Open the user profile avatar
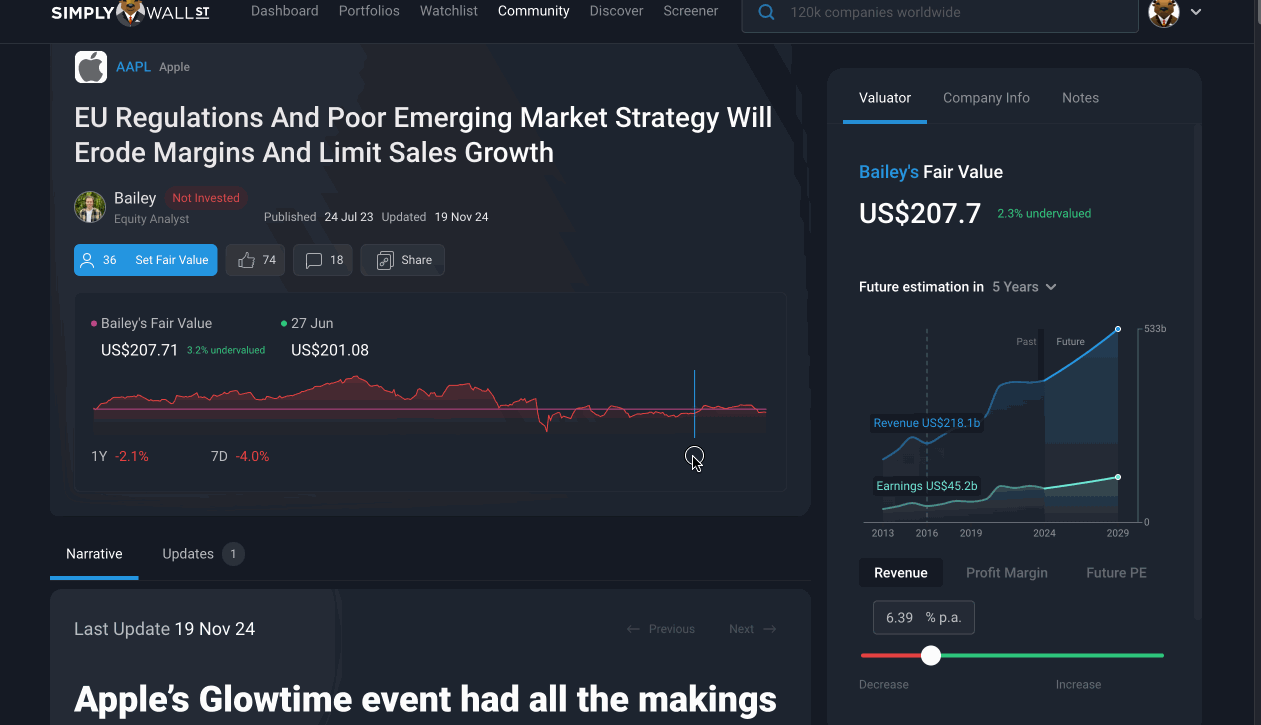This screenshot has height=725, width=1261. [x=1164, y=13]
